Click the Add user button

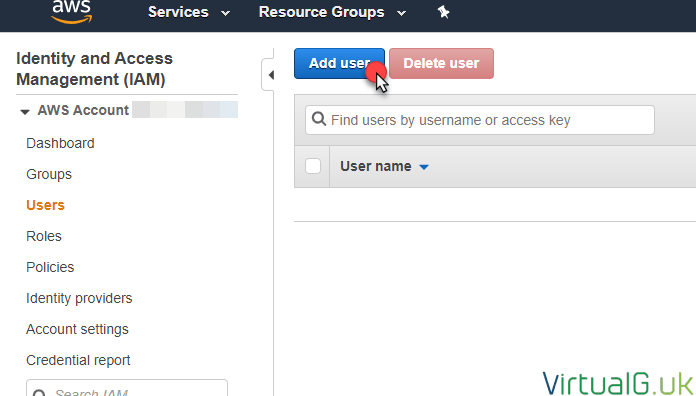pos(339,63)
